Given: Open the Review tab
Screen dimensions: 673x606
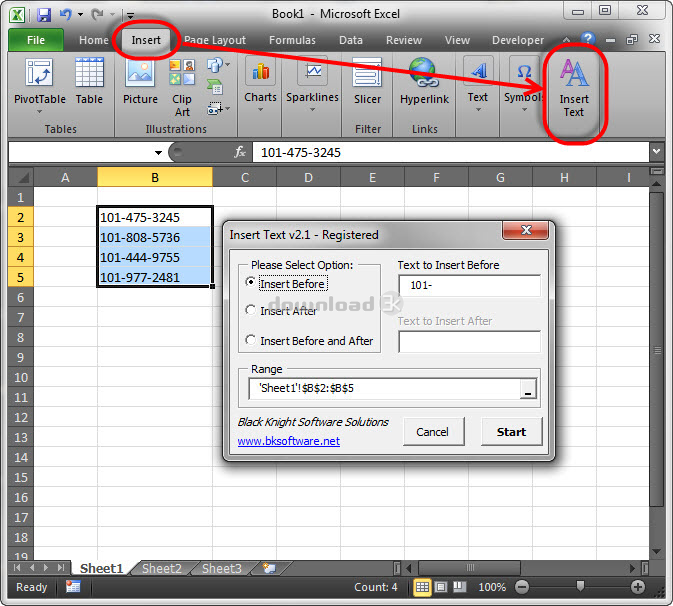Looking at the screenshot, I should (x=404, y=40).
